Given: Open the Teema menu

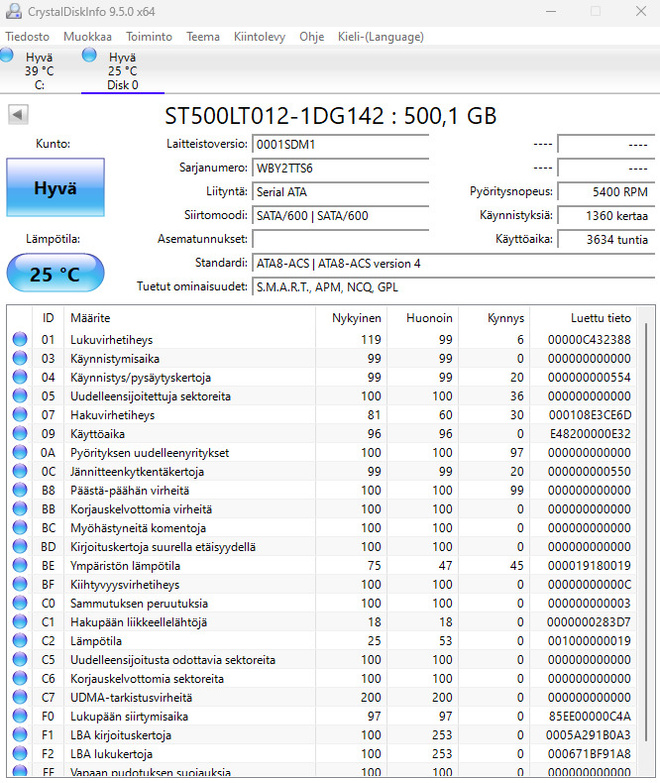Looking at the screenshot, I should [203, 37].
